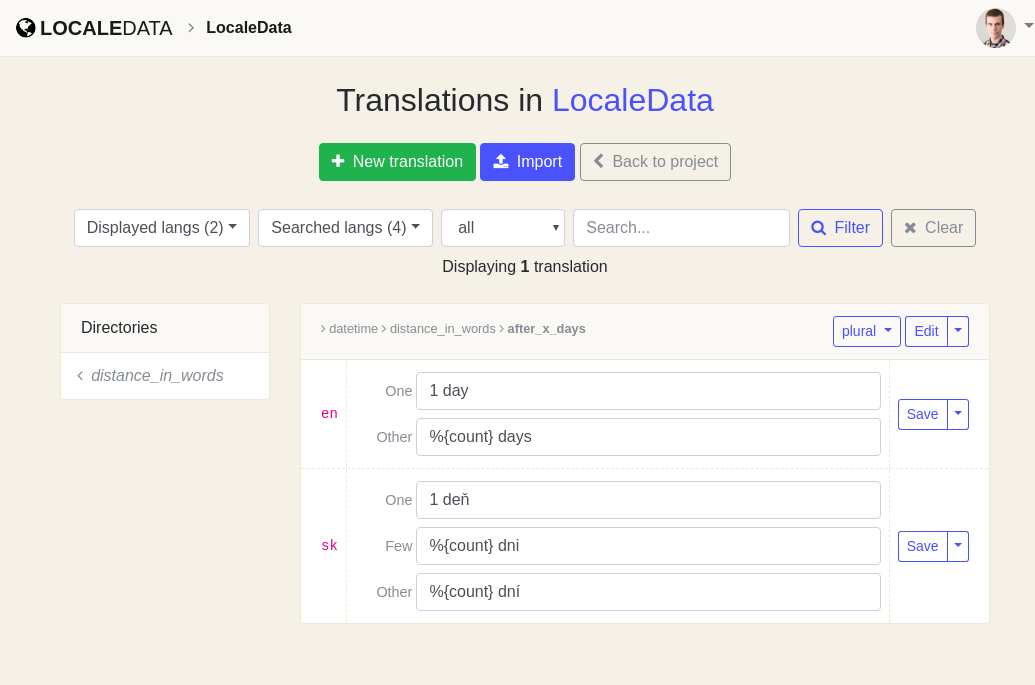Click the LocaleData globe logo icon
This screenshot has height=685, width=1035.
pyautogui.click(x=26, y=28)
